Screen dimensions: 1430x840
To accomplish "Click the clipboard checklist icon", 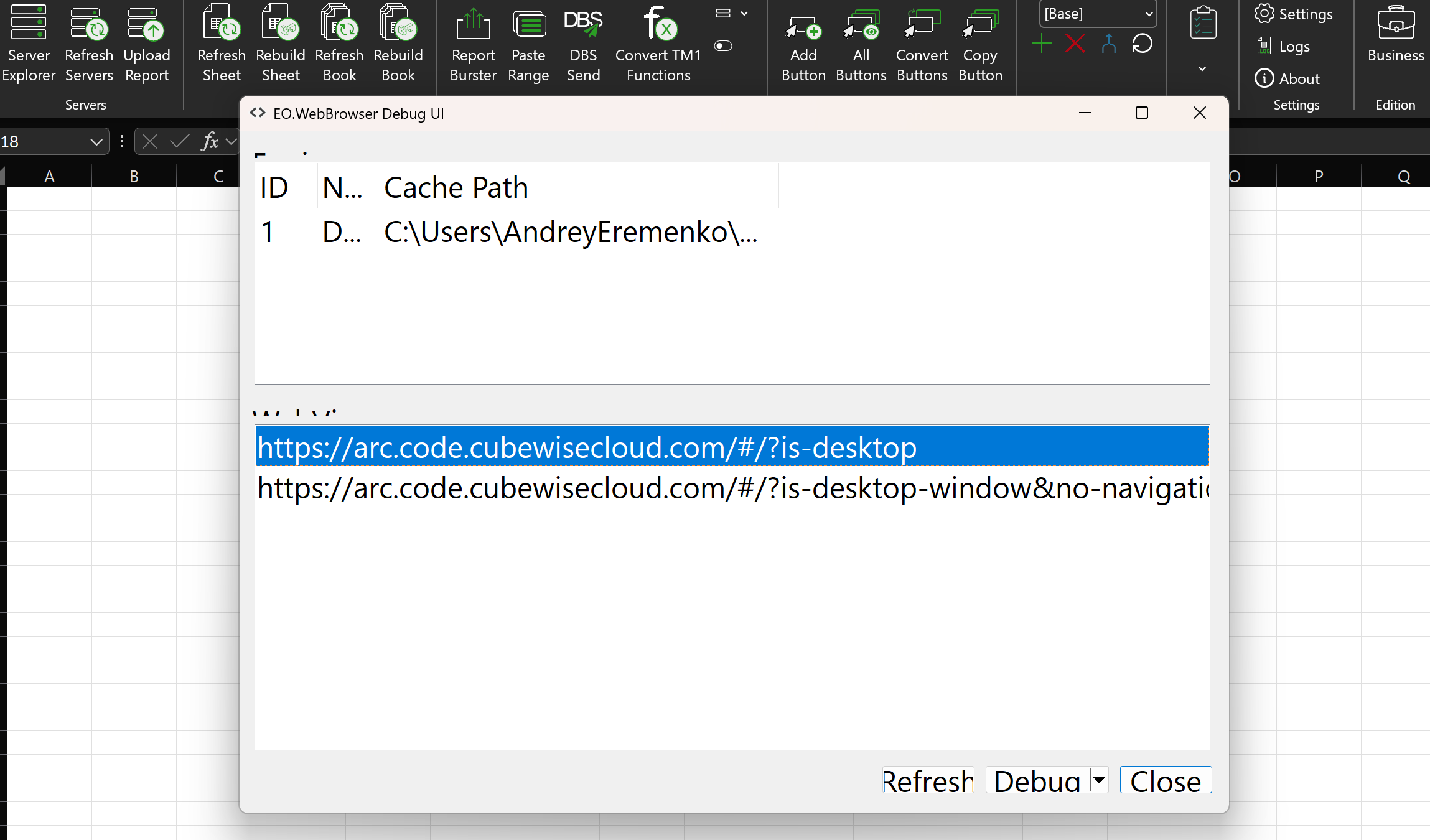I will pos(1203,23).
